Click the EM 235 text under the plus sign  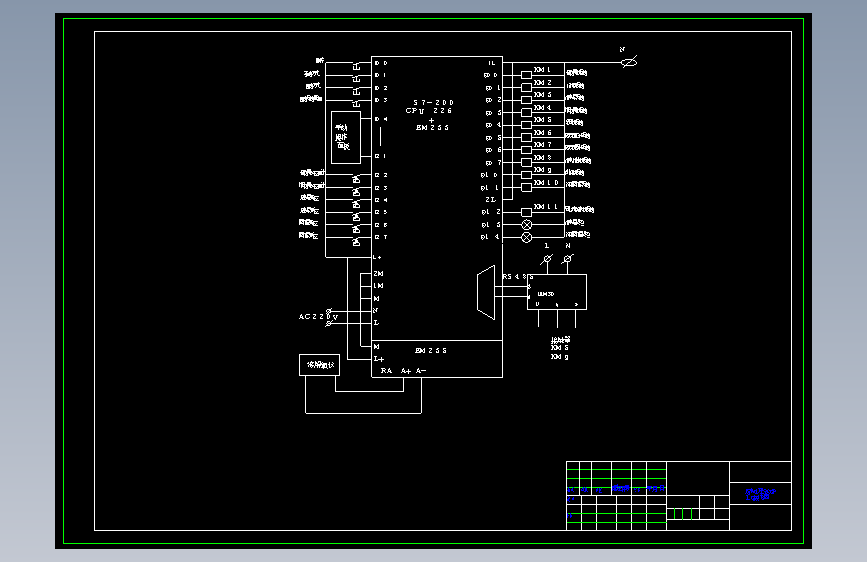[432, 128]
